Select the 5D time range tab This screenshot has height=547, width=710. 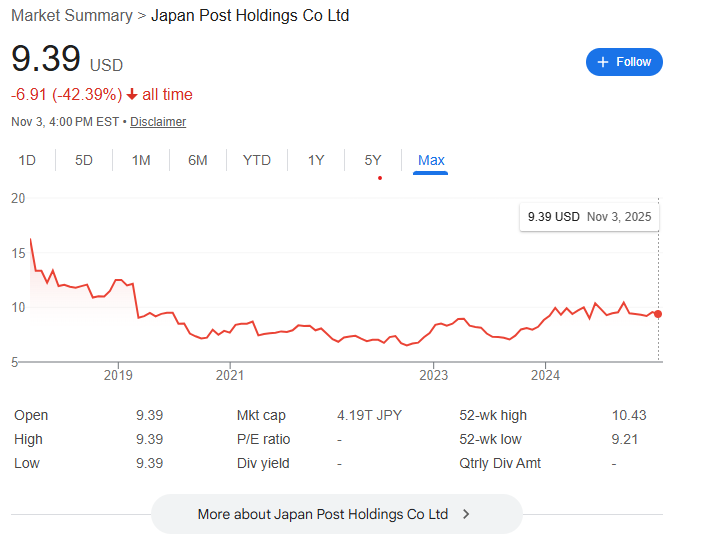(84, 160)
